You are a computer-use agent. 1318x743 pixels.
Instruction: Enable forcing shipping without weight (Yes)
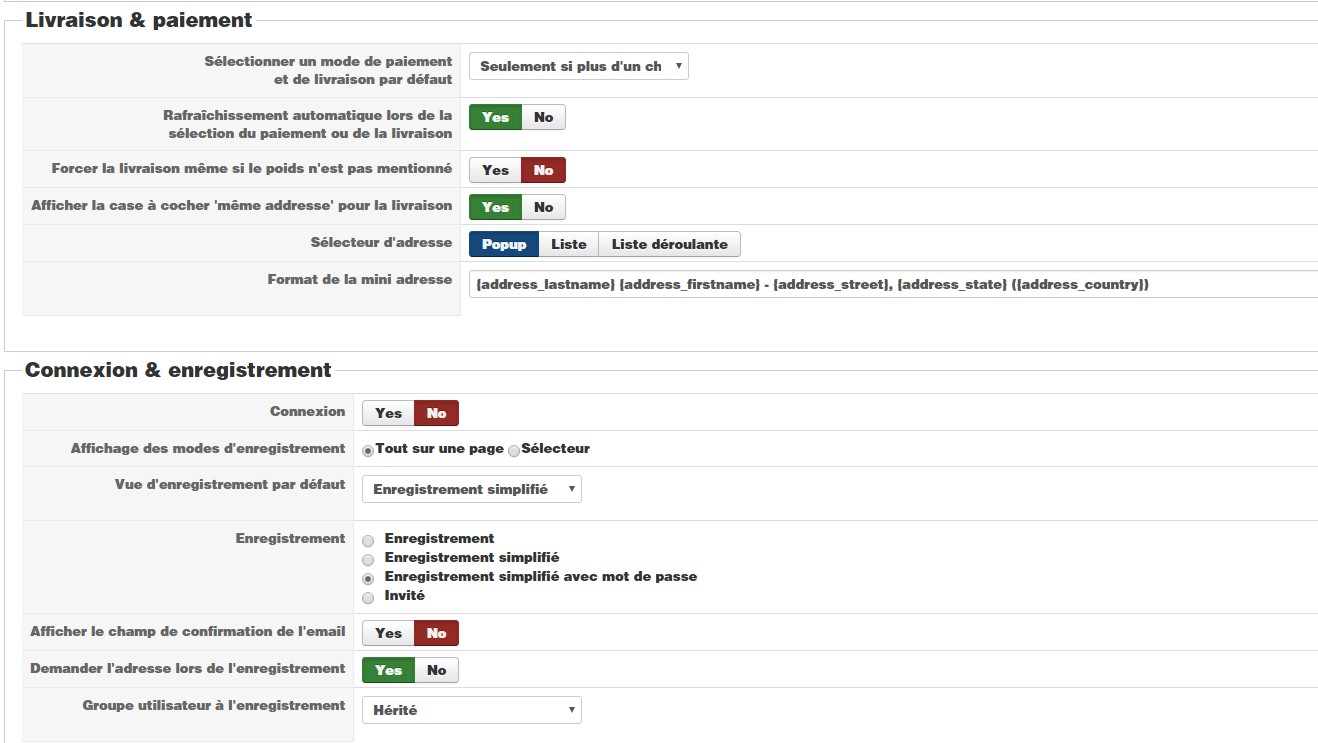(495, 170)
